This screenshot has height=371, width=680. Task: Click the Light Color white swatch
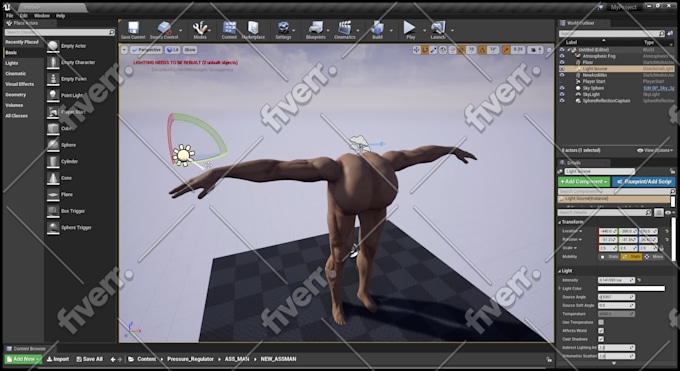click(x=631, y=289)
